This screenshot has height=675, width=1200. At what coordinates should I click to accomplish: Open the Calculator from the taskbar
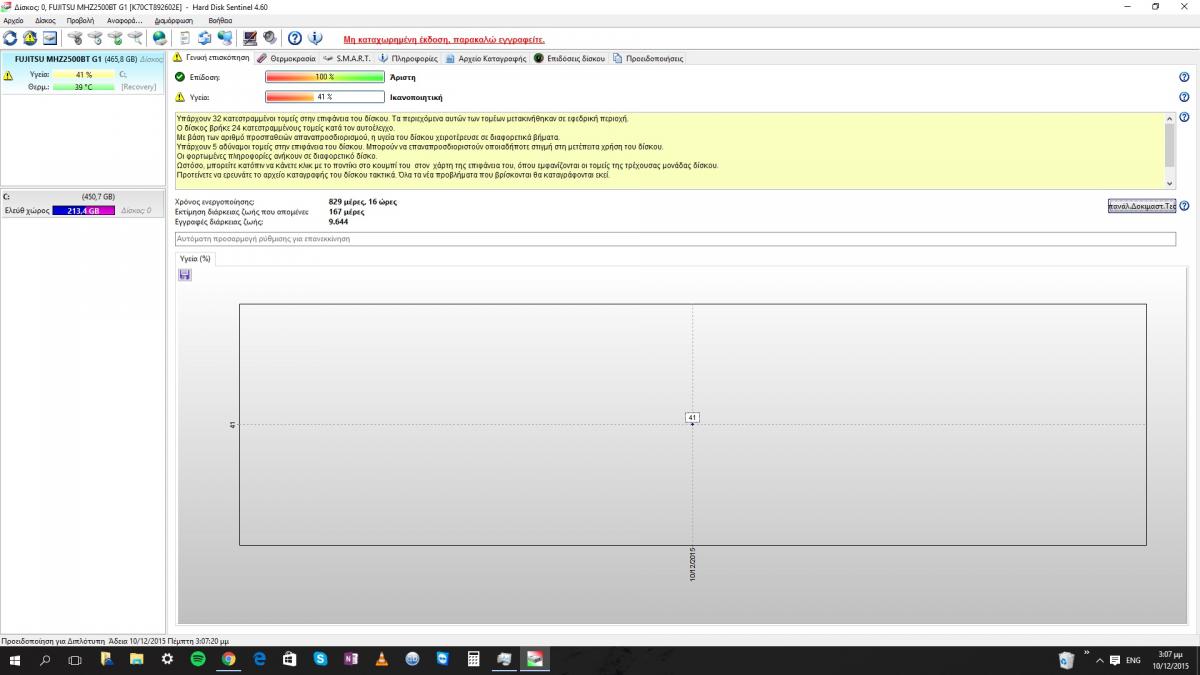point(473,660)
